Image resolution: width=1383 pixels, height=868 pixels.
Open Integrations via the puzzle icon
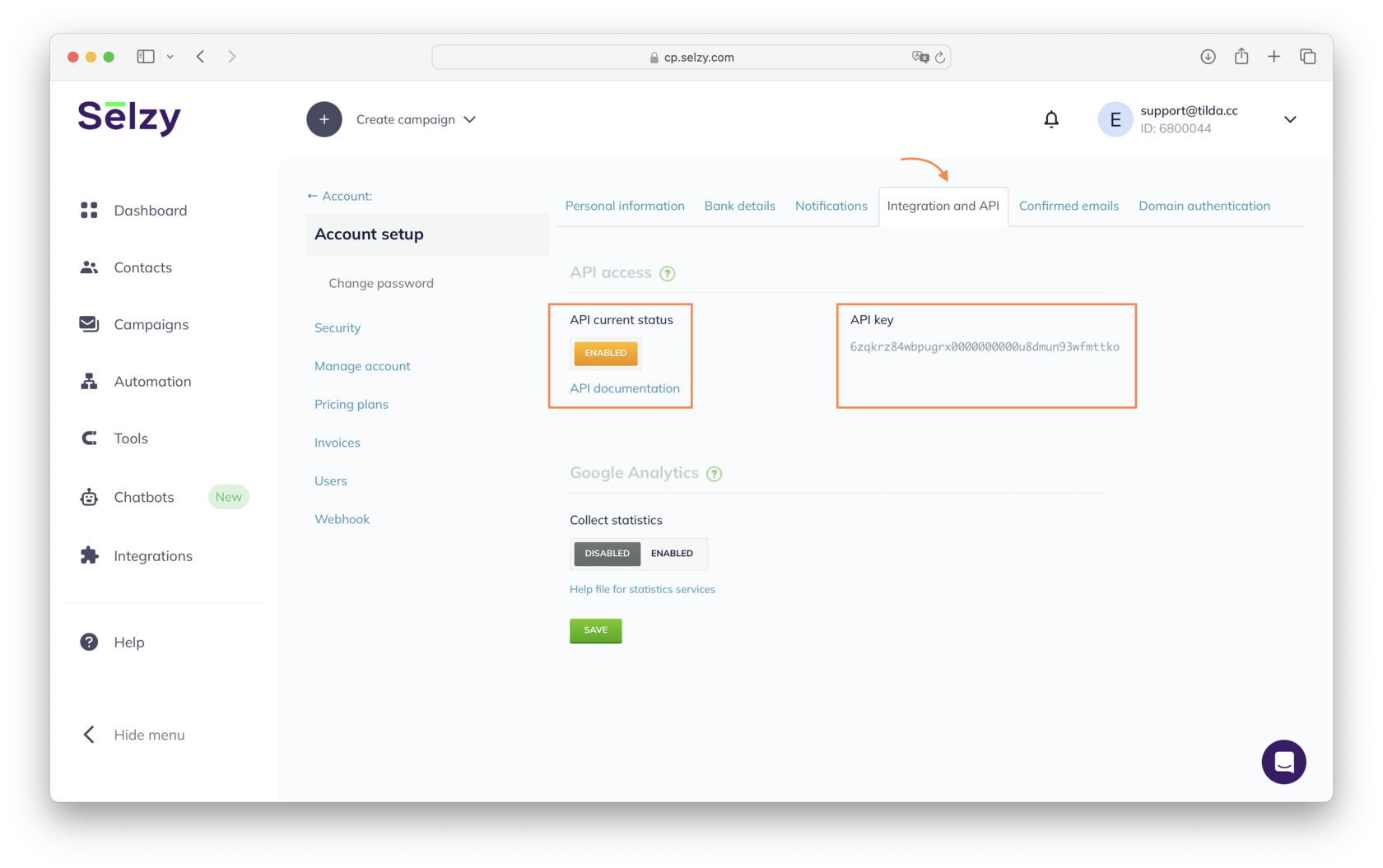click(89, 555)
